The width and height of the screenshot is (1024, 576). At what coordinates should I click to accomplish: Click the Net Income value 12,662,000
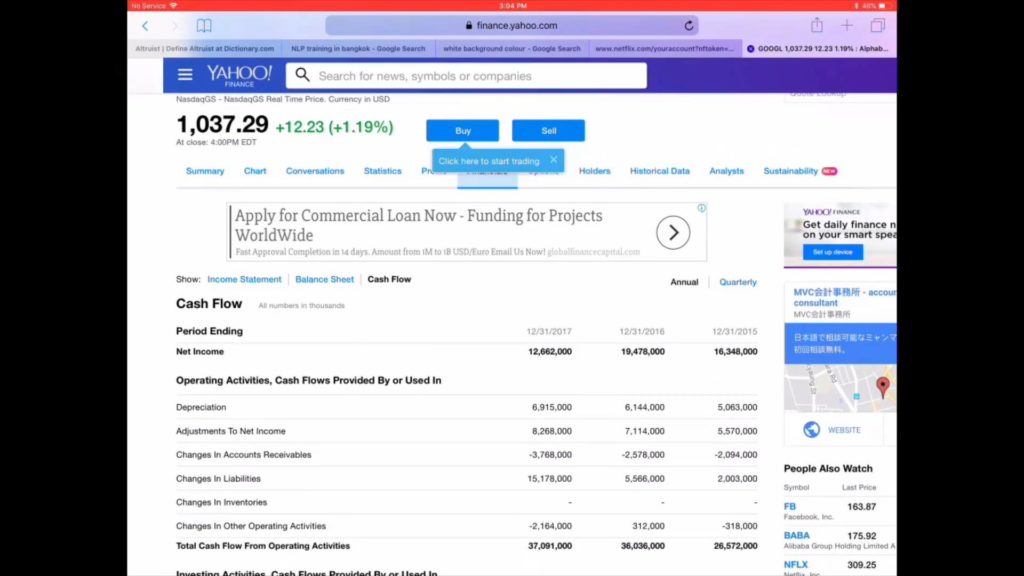coord(550,351)
